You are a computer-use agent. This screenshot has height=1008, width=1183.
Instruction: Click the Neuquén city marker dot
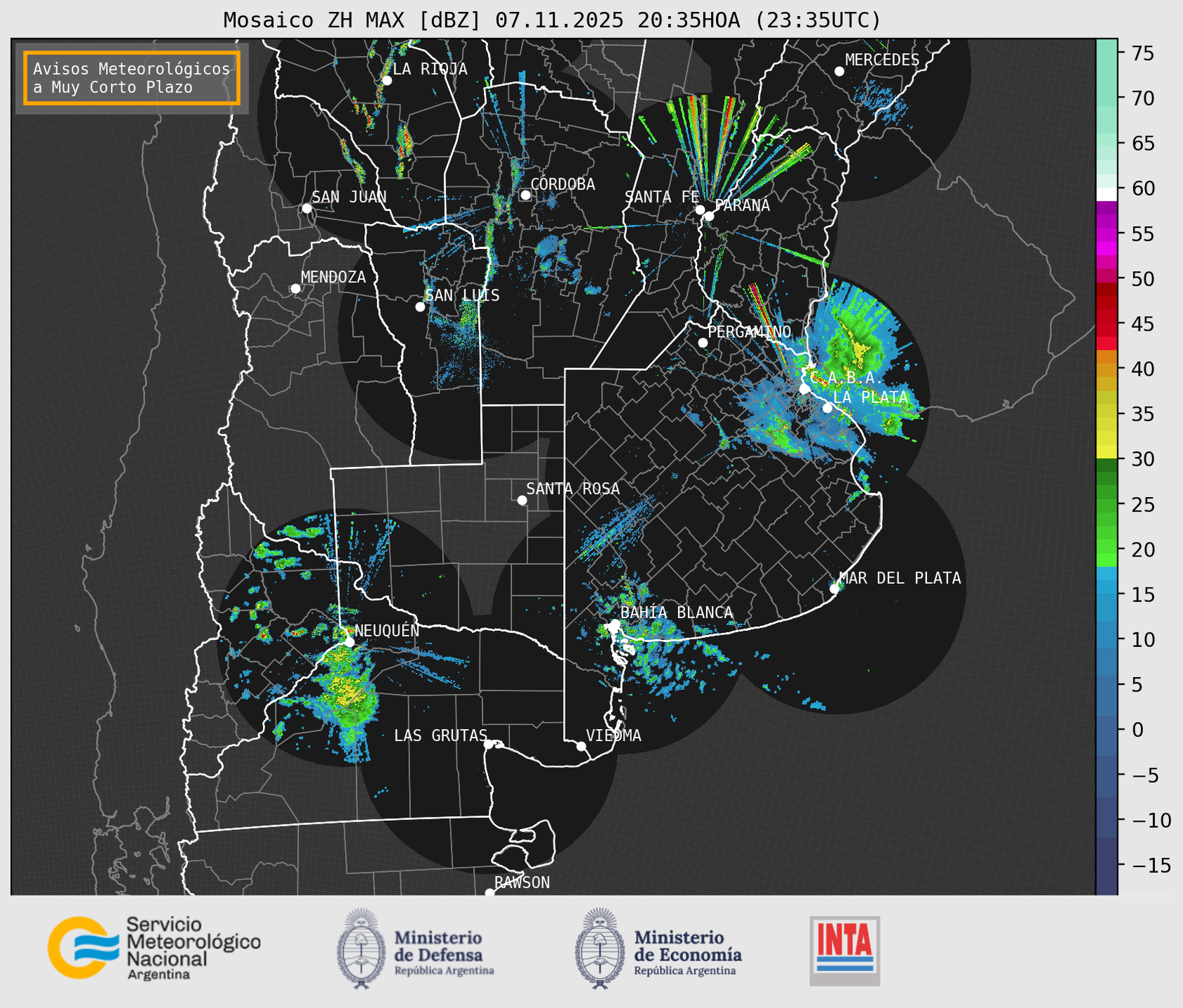coord(349,641)
